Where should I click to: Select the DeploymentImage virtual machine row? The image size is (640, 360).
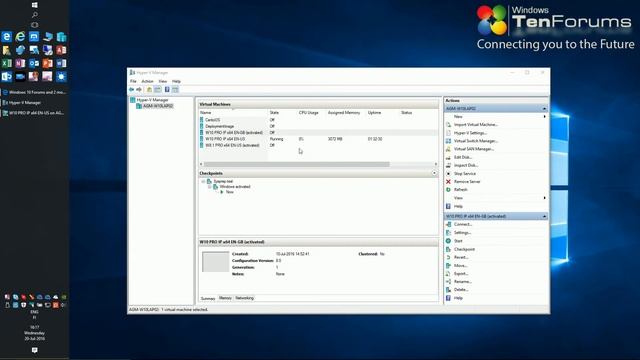tap(318, 126)
